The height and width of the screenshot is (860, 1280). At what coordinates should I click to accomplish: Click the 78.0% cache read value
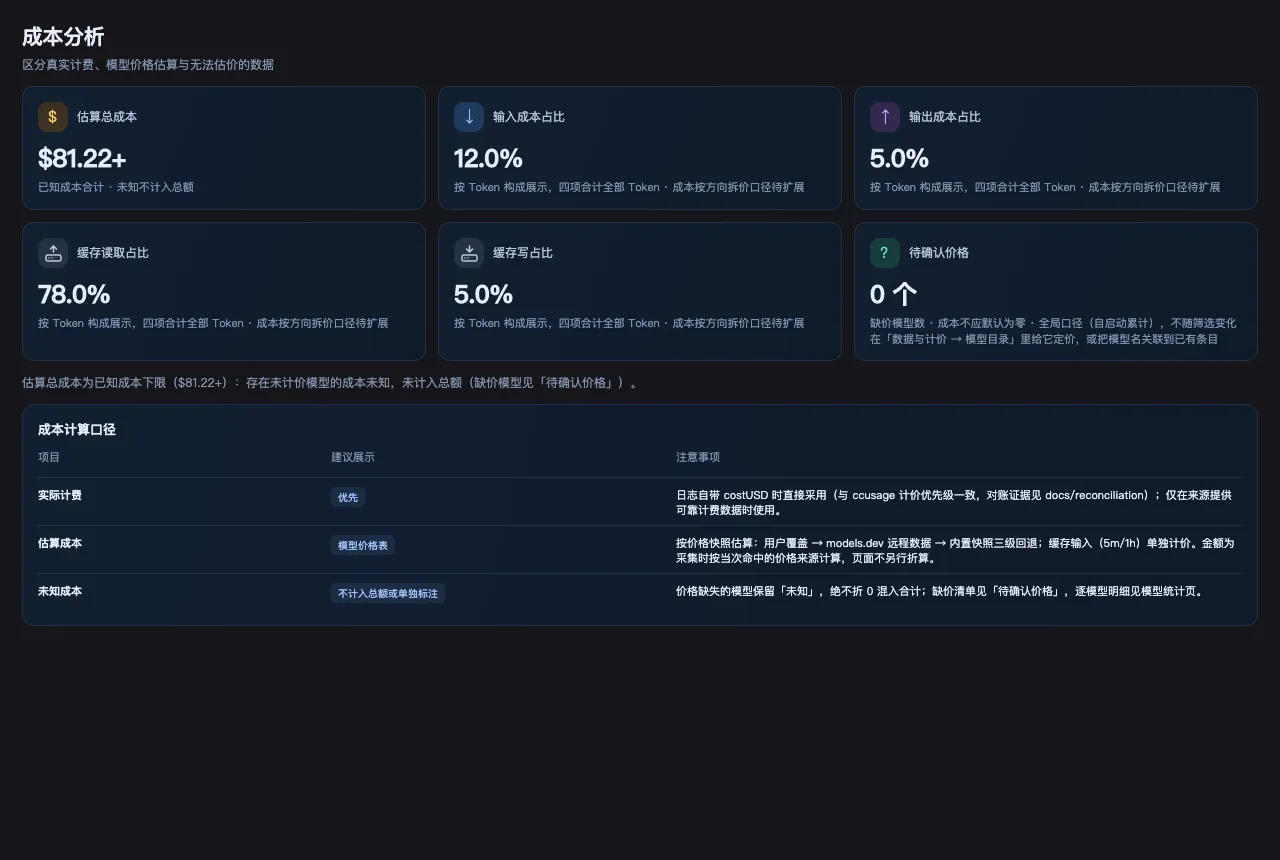74,294
